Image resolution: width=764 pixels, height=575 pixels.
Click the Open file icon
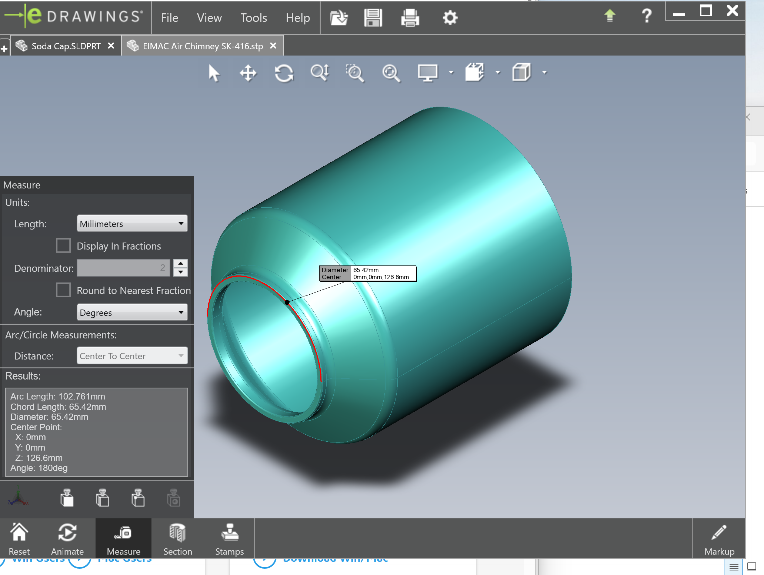point(338,18)
